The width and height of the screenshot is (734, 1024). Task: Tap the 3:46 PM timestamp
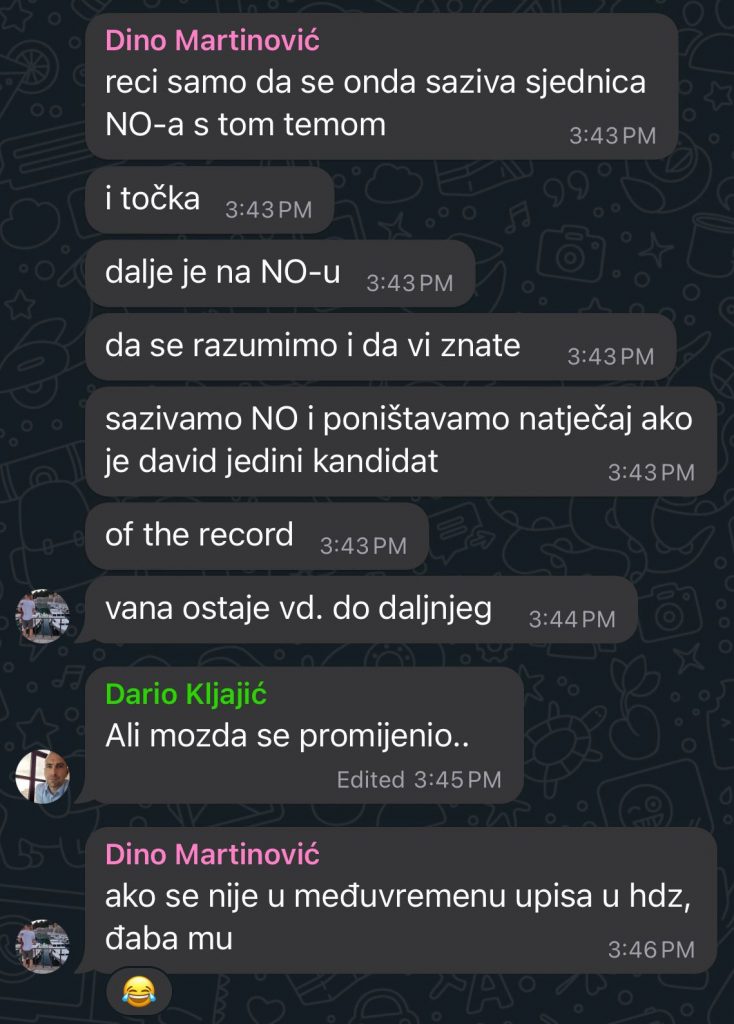click(x=651, y=950)
